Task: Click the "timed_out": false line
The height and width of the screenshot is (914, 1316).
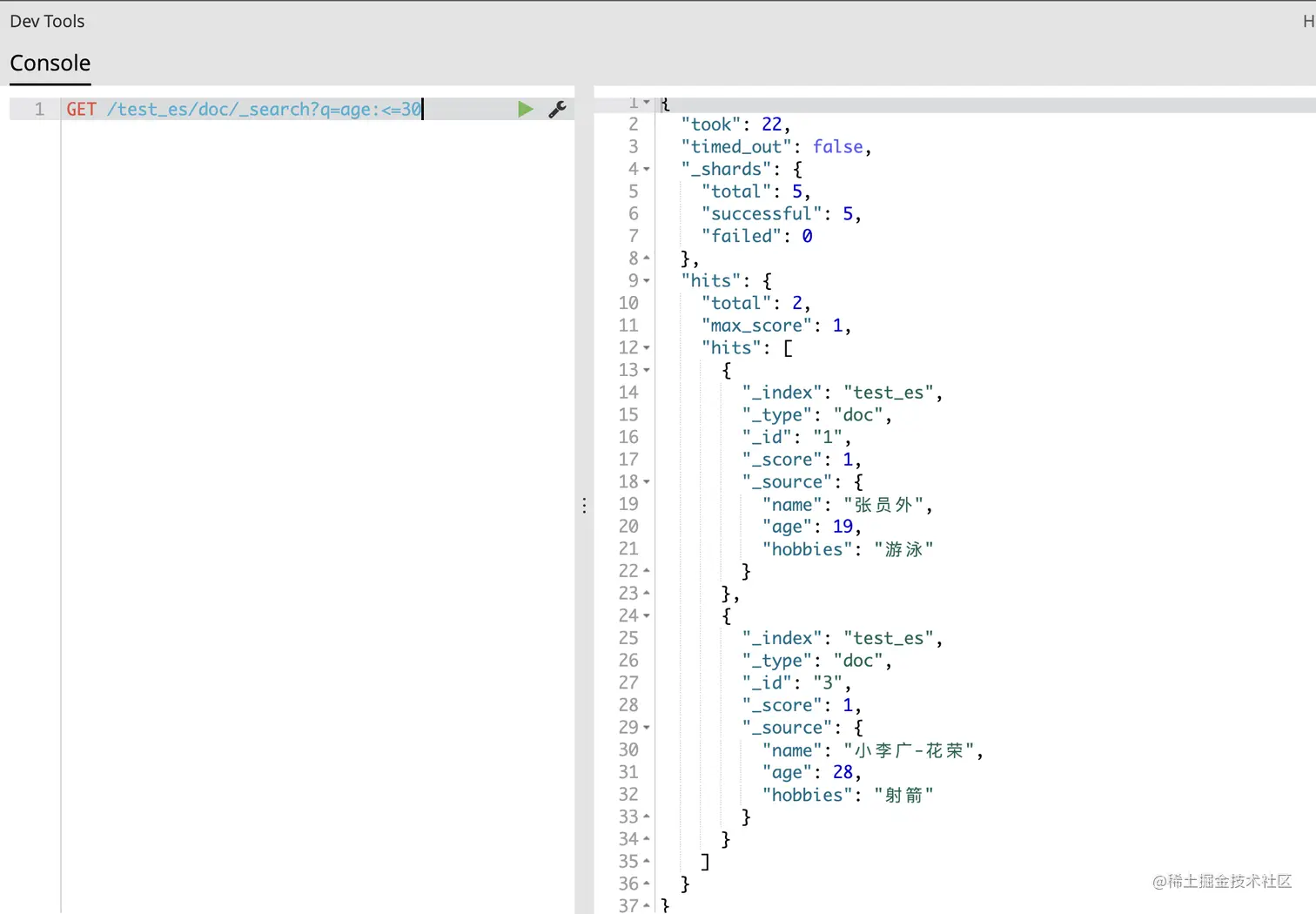Action: pyautogui.click(x=776, y=146)
